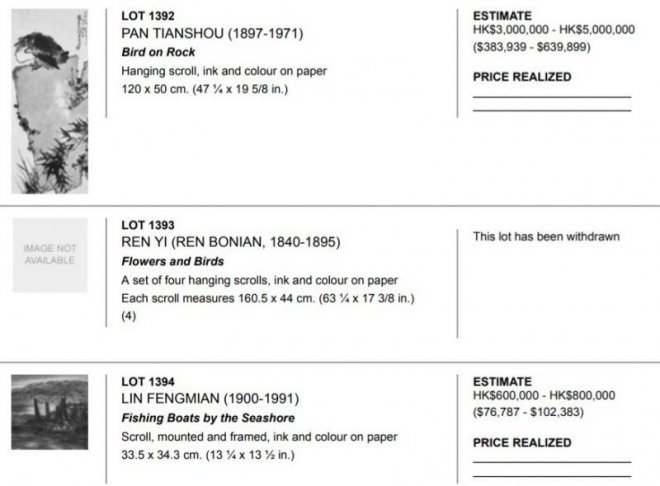Viewport: 660px width, 486px height.
Task: Select the LOT 1392 heading
Action: [x=148, y=17]
